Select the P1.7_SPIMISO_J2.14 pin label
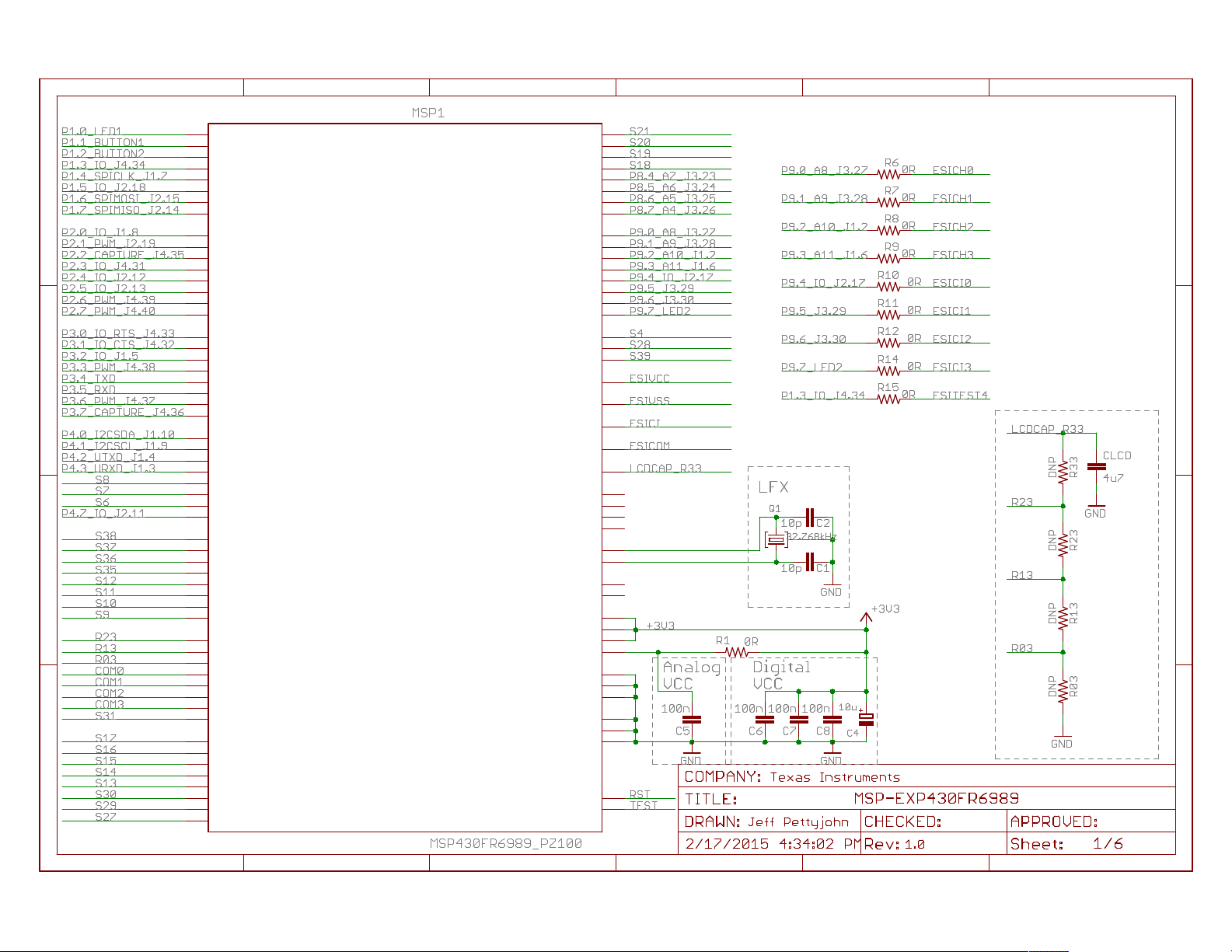Viewport: 1232px width, 952px height. tap(120, 210)
